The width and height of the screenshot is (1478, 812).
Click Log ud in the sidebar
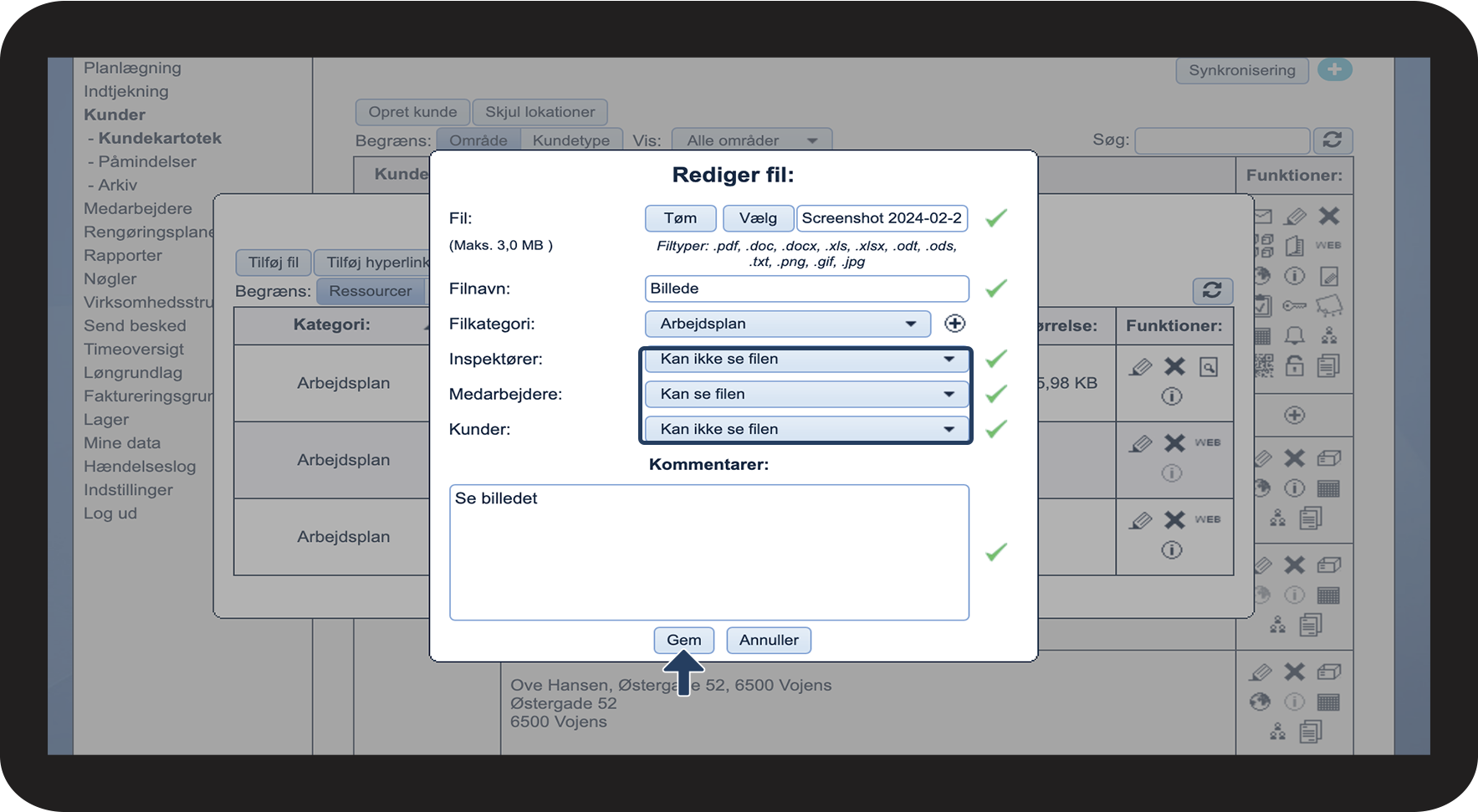coord(110,513)
